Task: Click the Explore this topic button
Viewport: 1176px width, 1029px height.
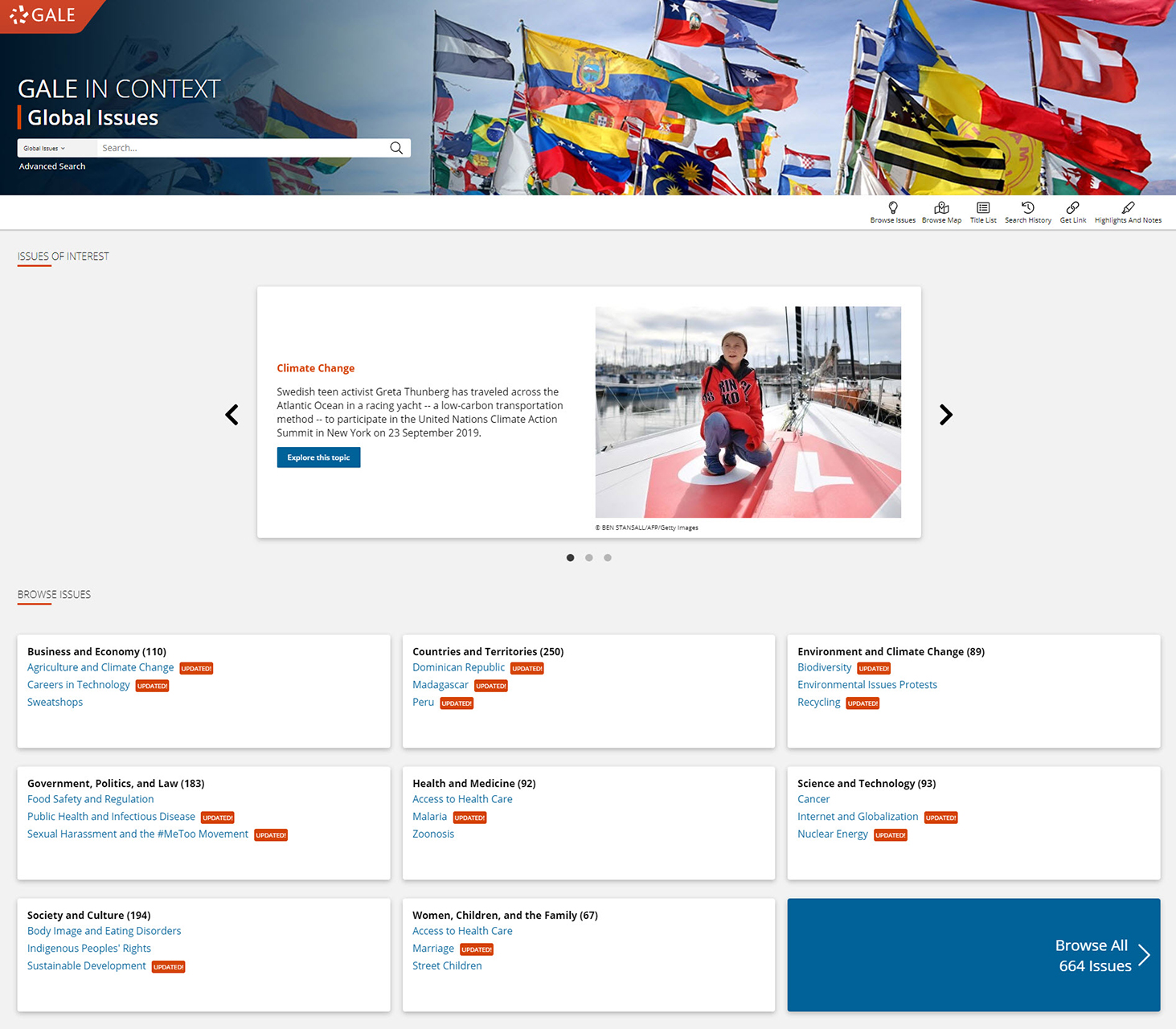Action: pyautogui.click(x=318, y=457)
